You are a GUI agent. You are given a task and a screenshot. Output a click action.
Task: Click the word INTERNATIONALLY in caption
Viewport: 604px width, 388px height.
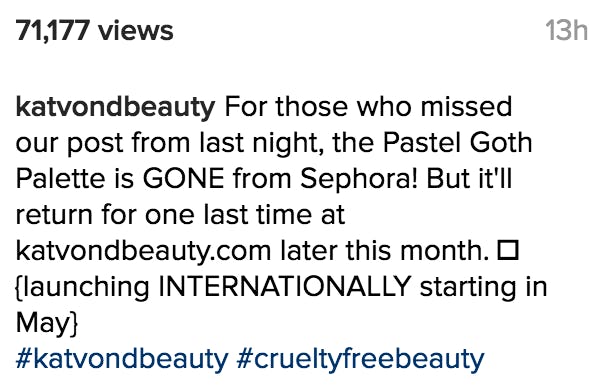tap(285, 286)
